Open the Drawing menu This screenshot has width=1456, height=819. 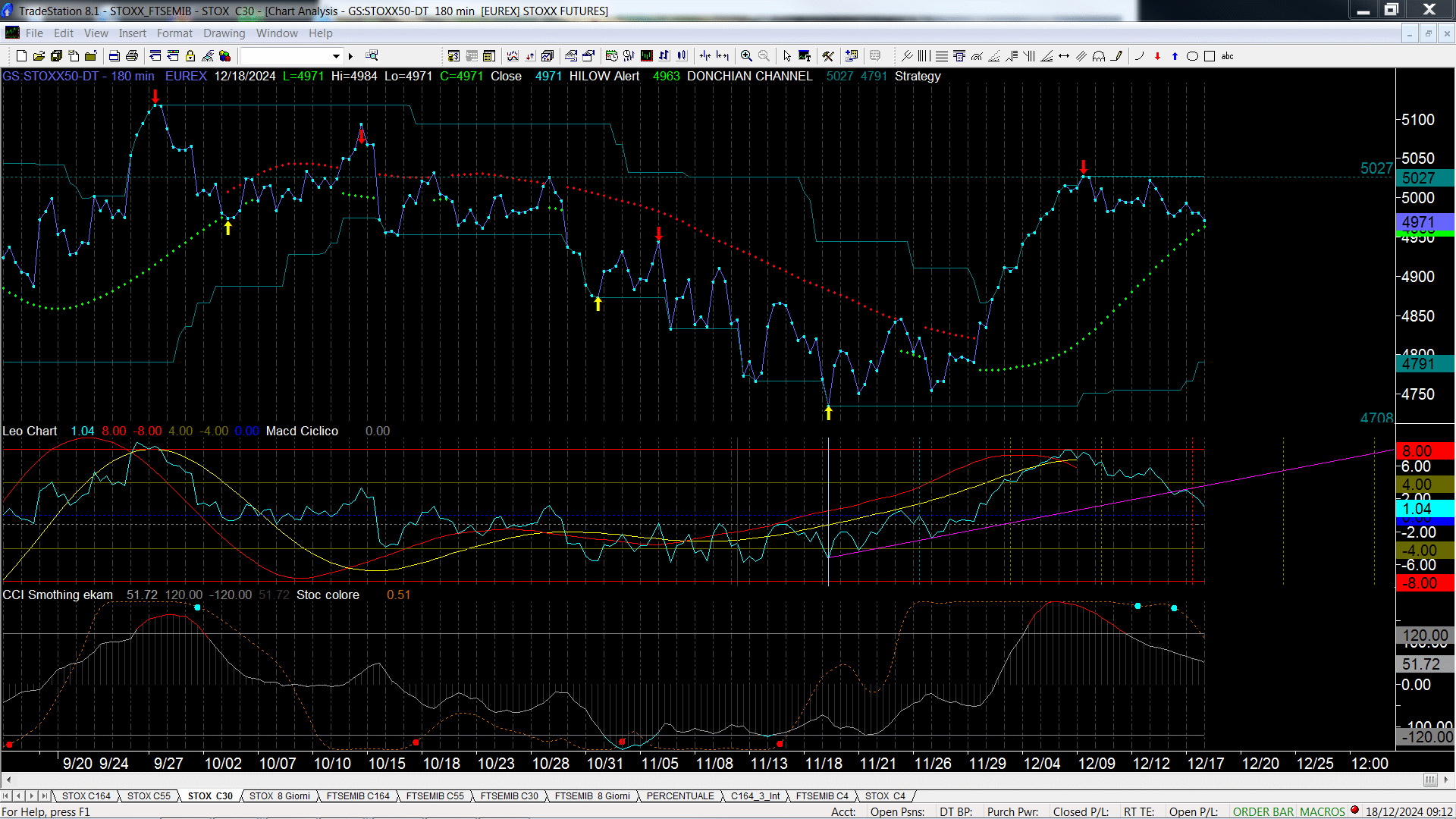[x=224, y=33]
